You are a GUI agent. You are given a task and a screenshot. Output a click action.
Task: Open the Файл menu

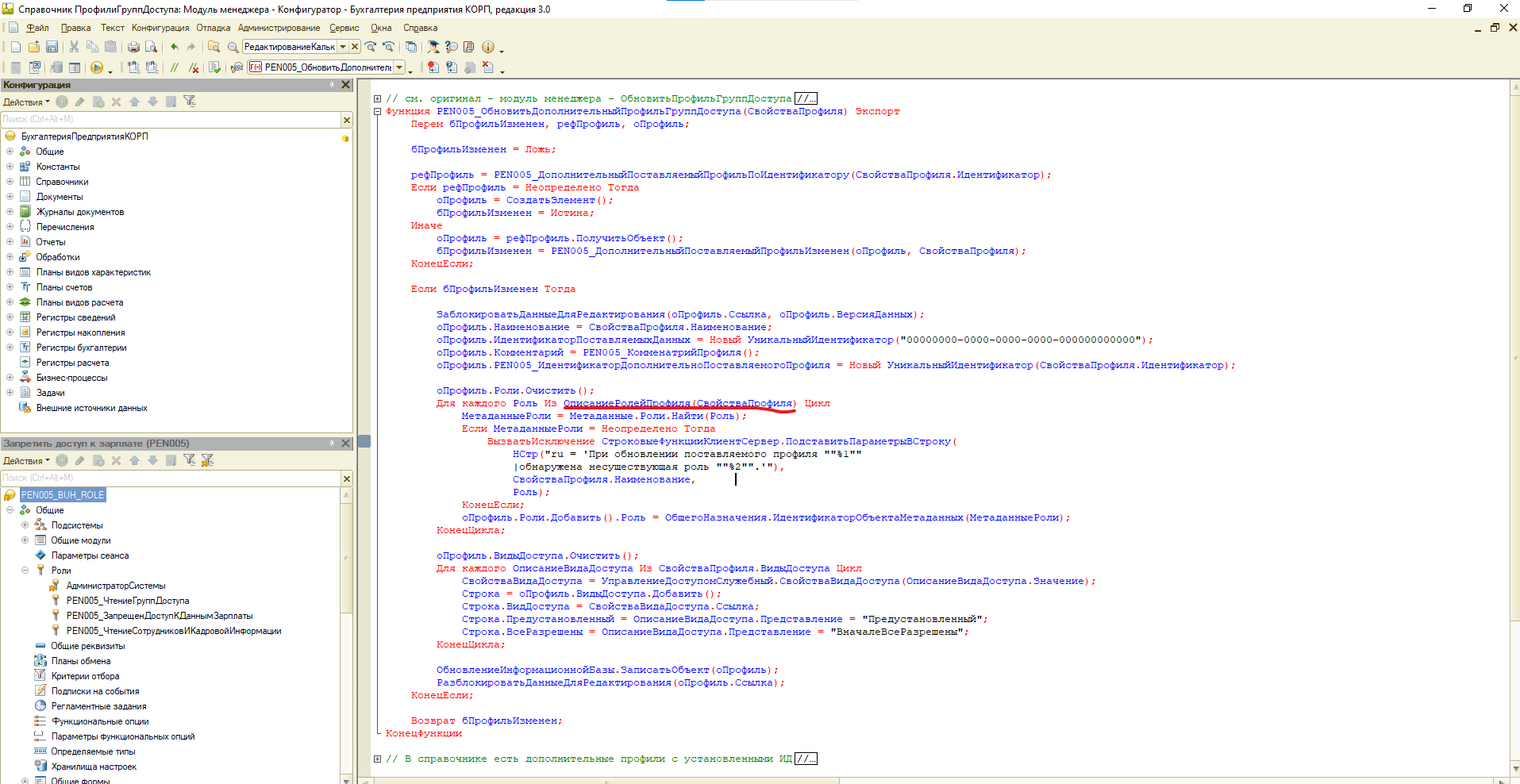[x=37, y=28]
